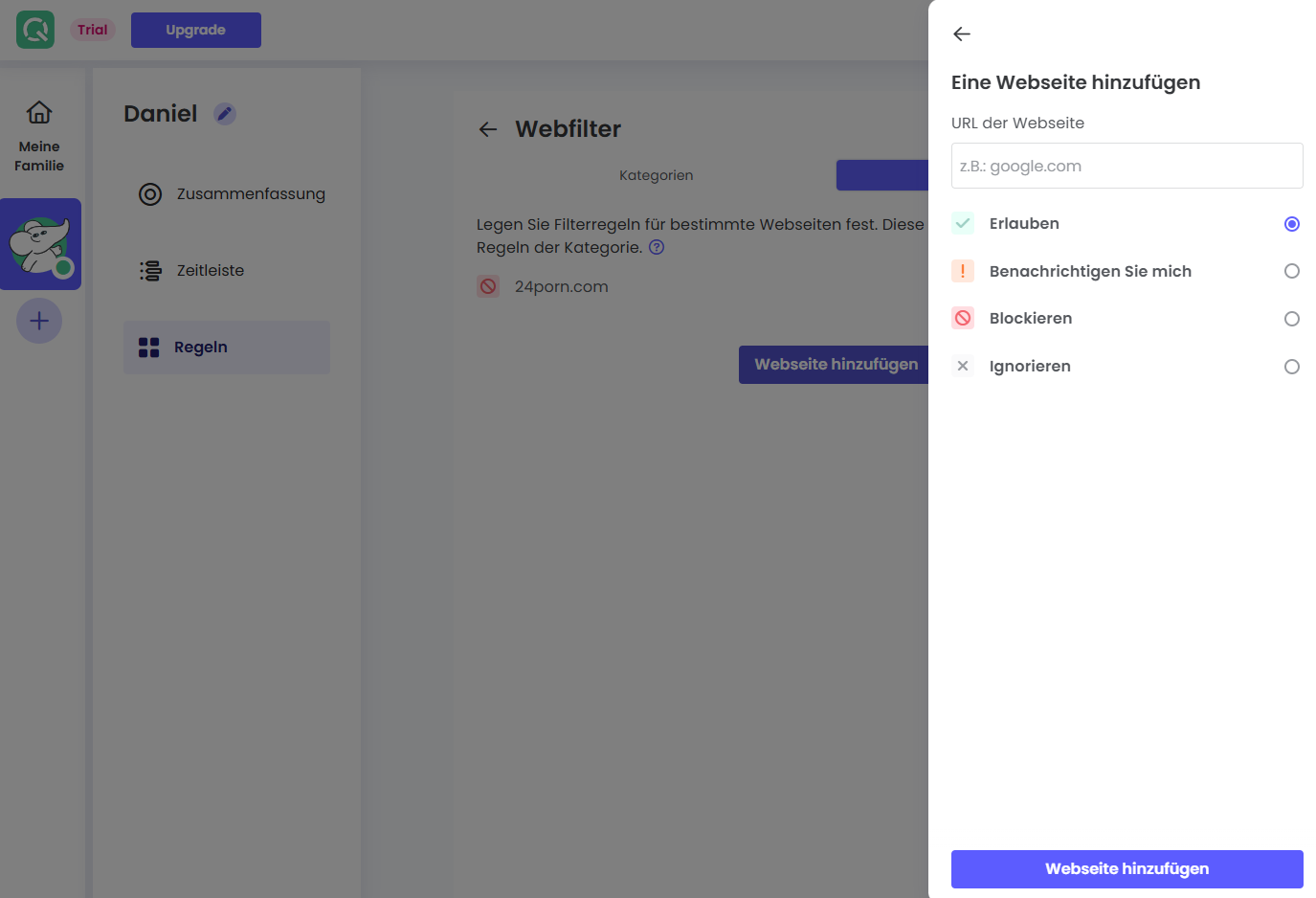Select the Blockieren radio button

pyautogui.click(x=1291, y=319)
